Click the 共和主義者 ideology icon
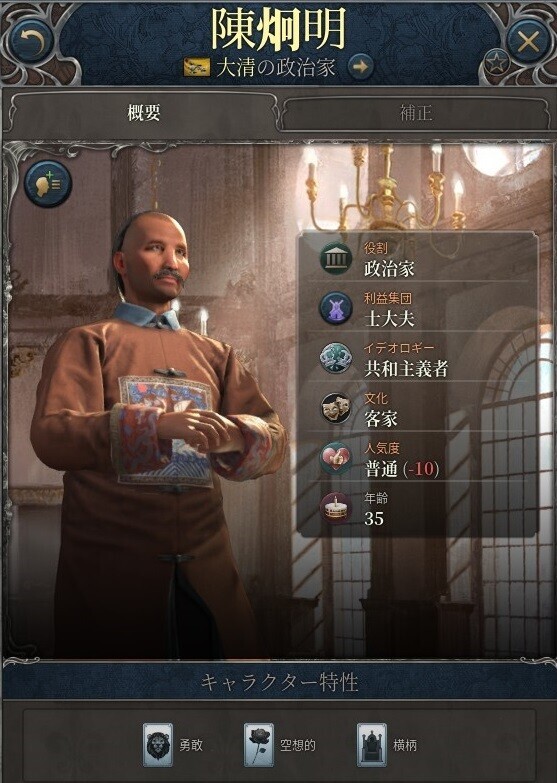 click(336, 358)
